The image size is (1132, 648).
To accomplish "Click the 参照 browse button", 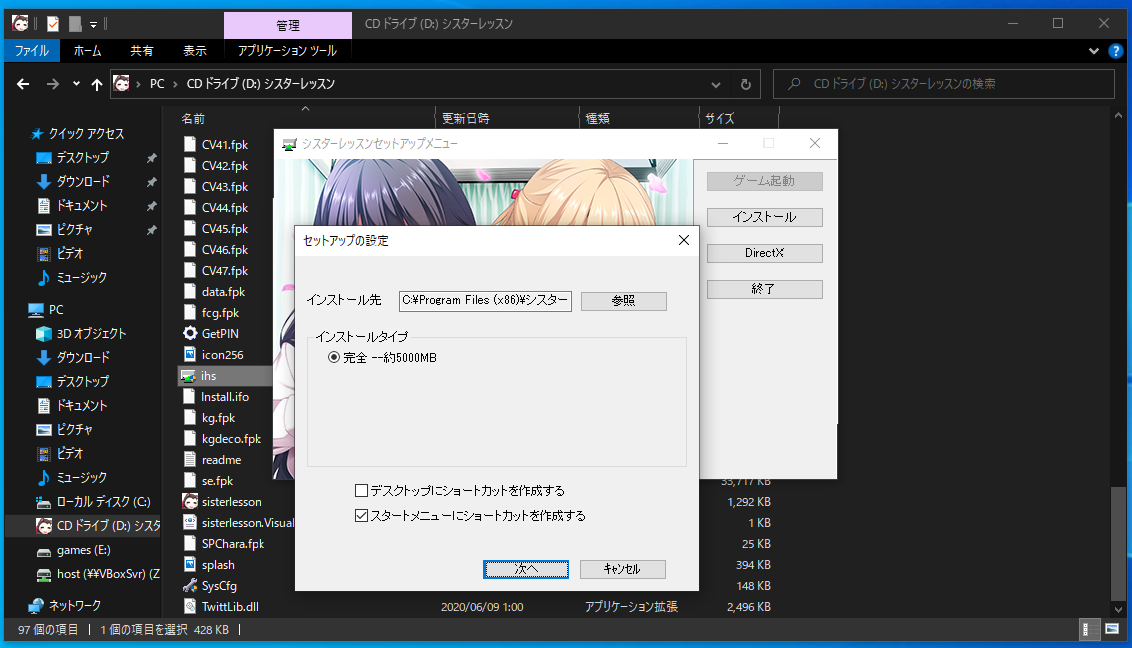I will click(x=623, y=301).
